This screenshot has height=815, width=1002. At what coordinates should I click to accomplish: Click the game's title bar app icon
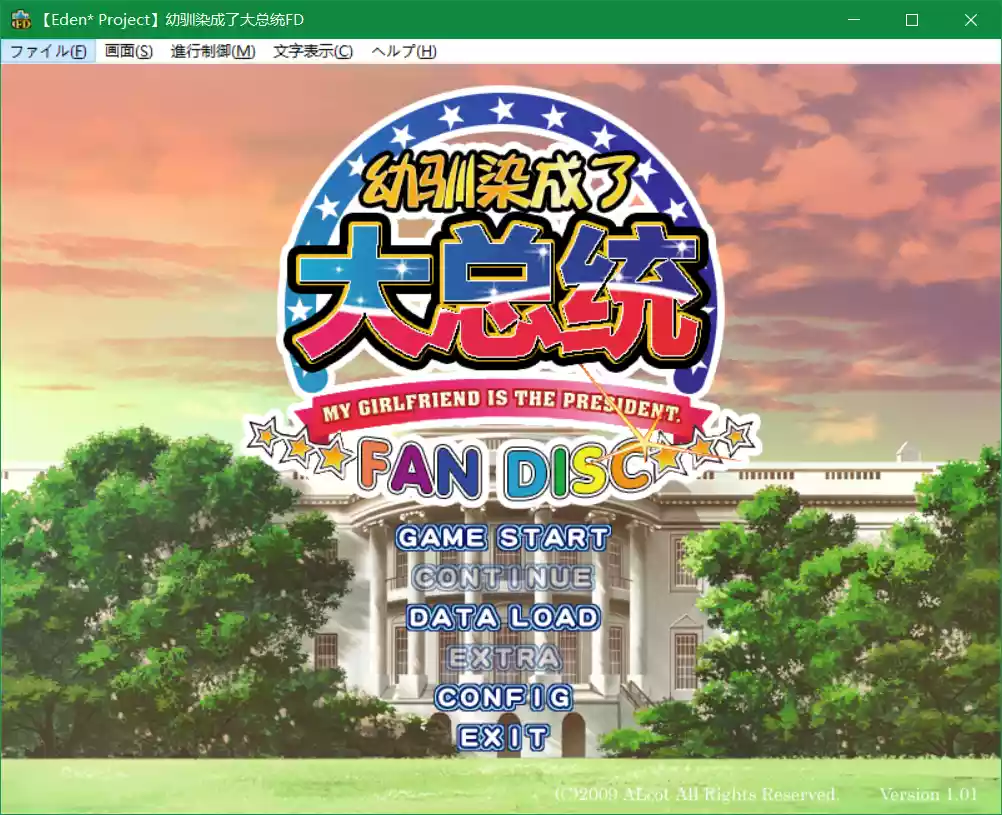tap(20, 20)
